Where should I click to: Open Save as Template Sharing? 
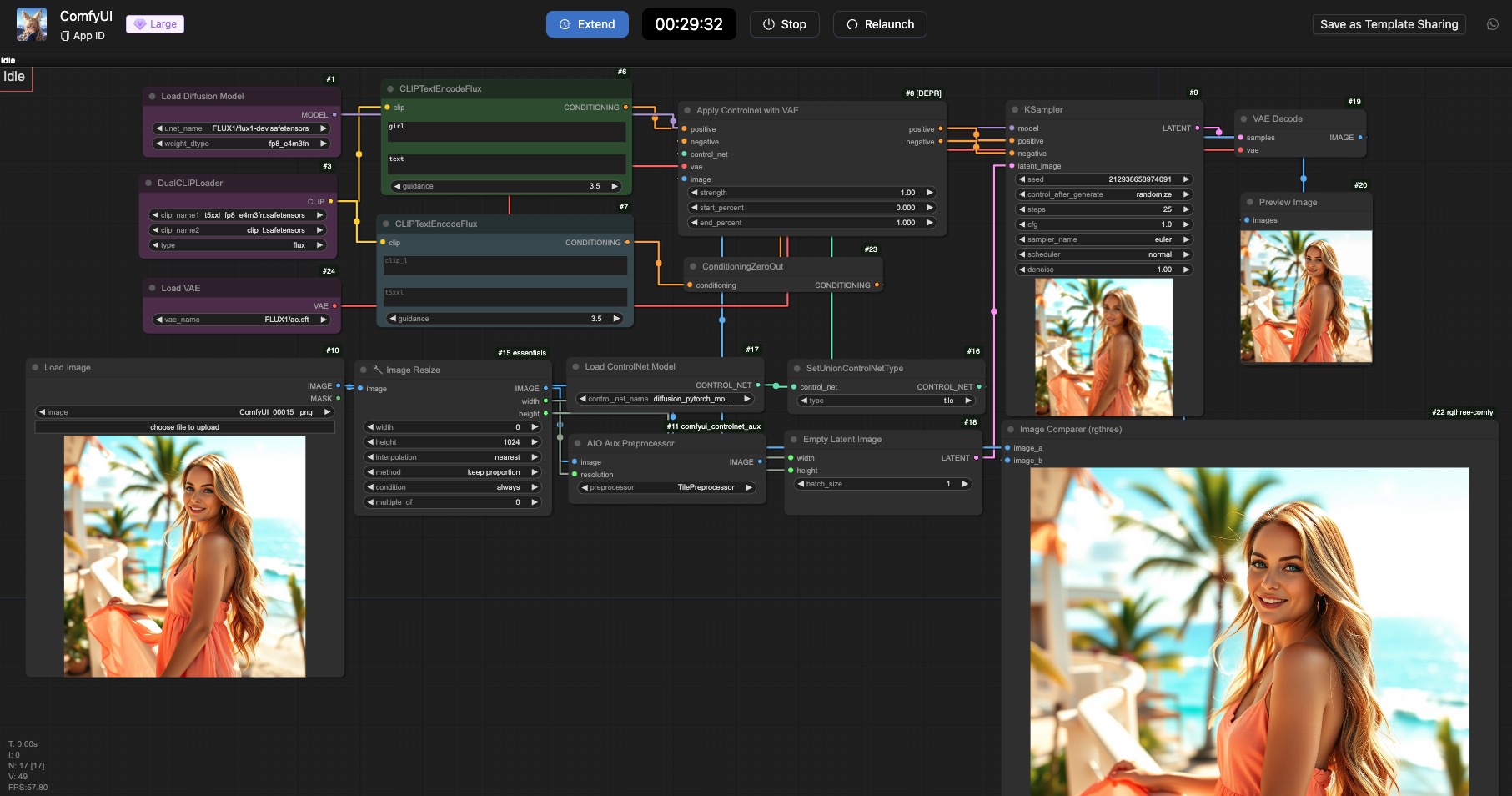coord(1389,24)
